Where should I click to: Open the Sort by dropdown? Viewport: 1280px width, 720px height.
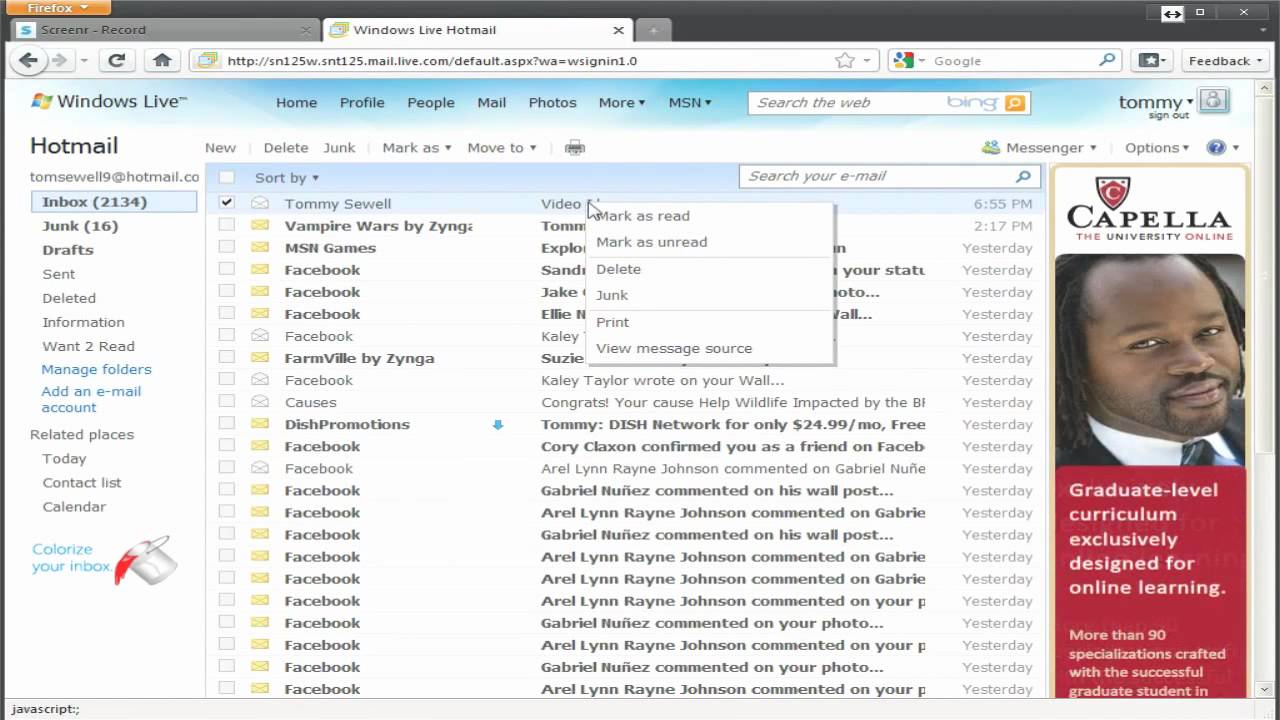tap(286, 177)
